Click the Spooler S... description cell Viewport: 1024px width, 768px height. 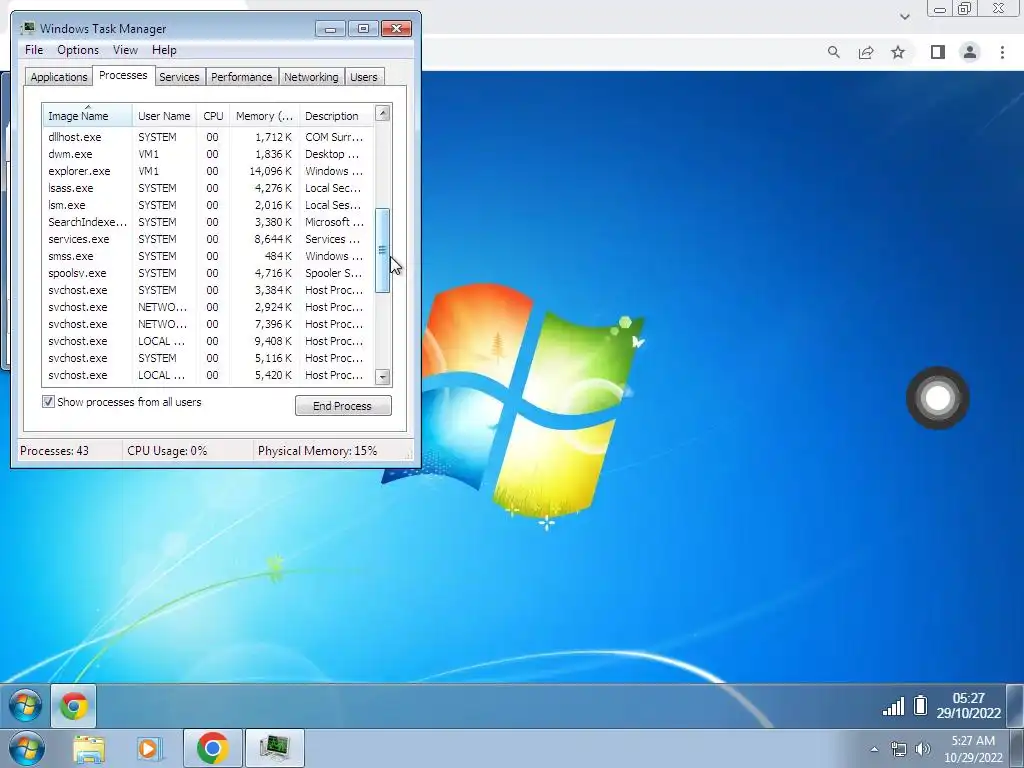coord(333,273)
